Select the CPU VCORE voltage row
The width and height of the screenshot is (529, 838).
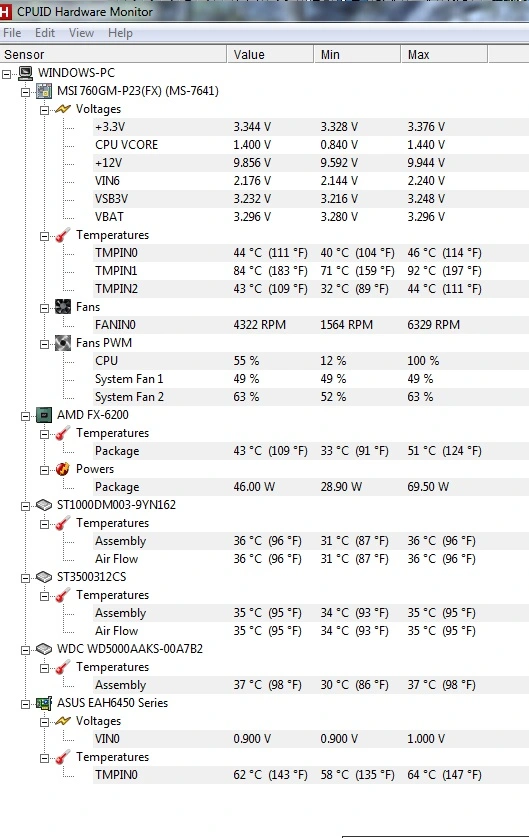pos(311,145)
